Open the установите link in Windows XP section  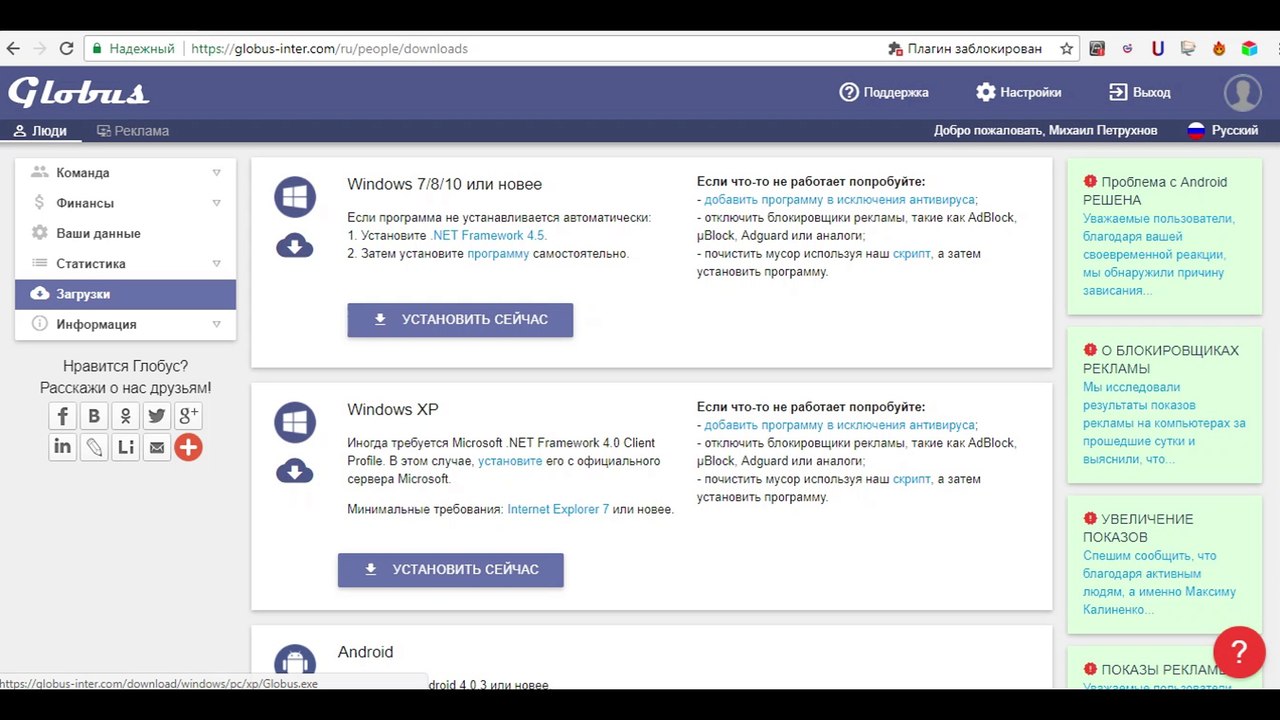click(x=510, y=461)
